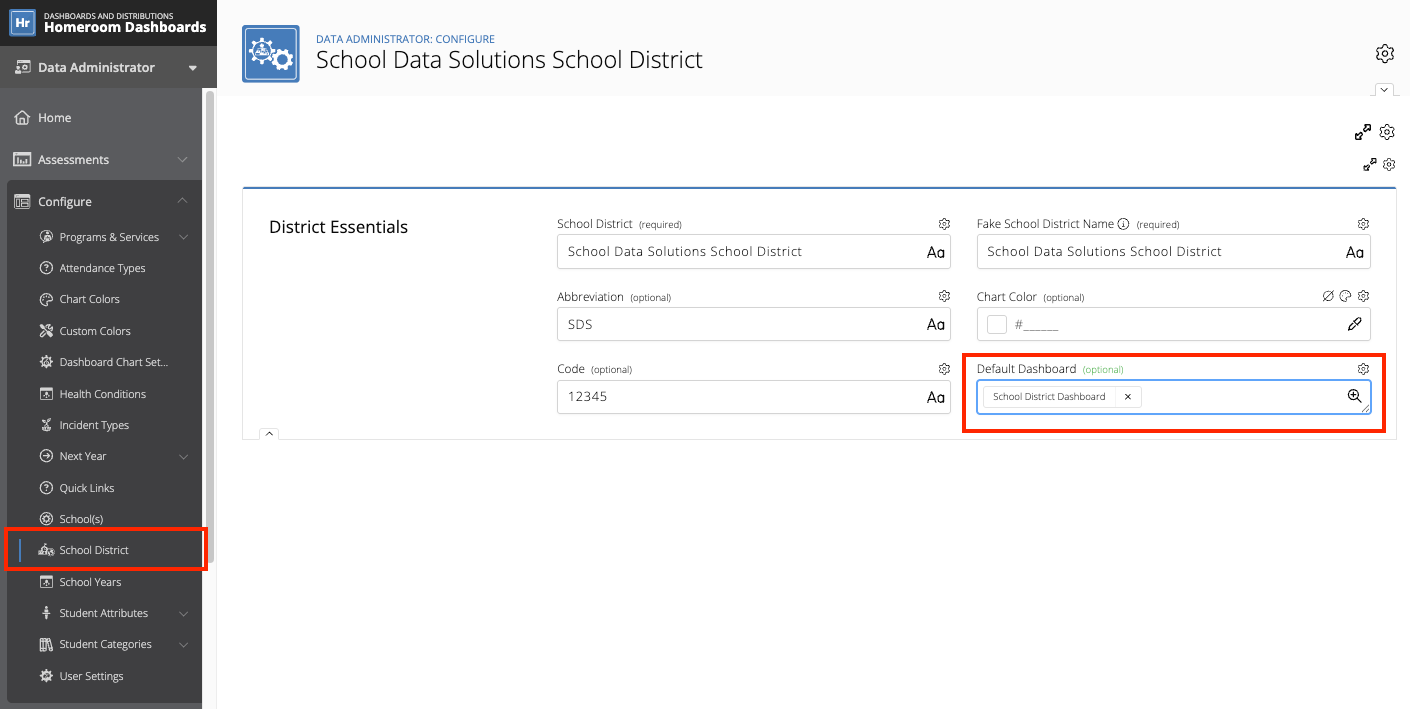The height and width of the screenshot is (709, 1410).
Task: Open Health Conditions
Action: [102, 394]
